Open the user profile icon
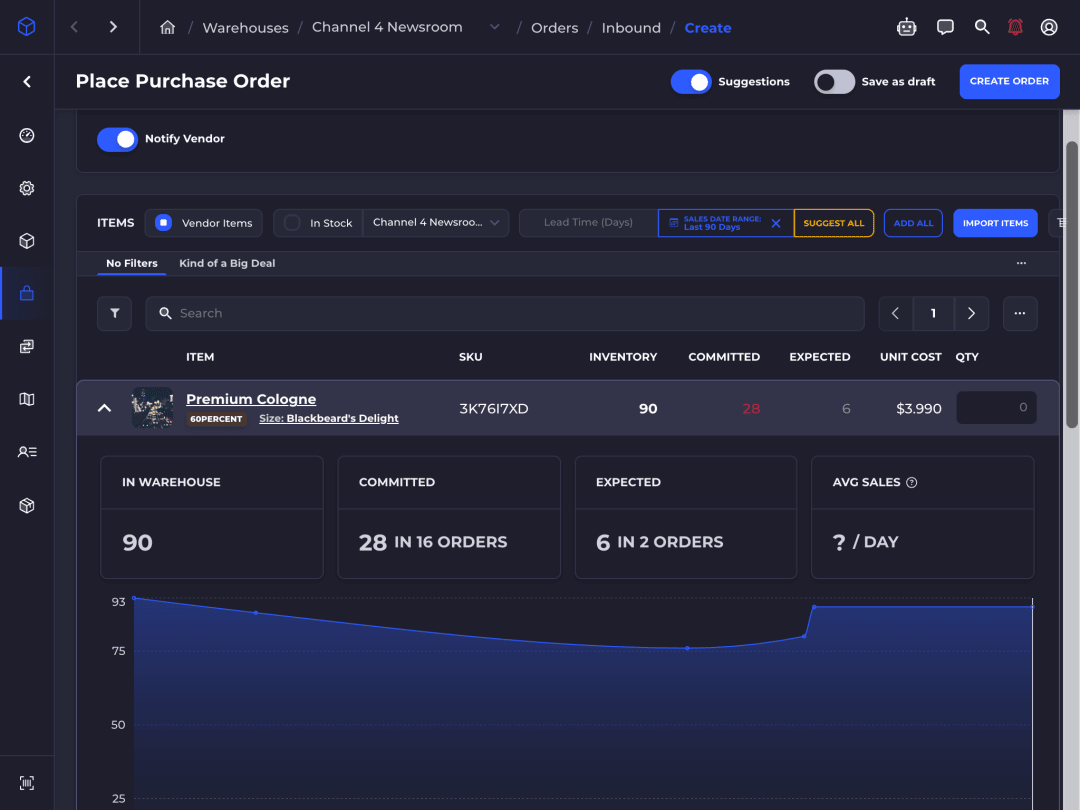This screenshot has width=1080, height=810. [x=1049, y=27]
